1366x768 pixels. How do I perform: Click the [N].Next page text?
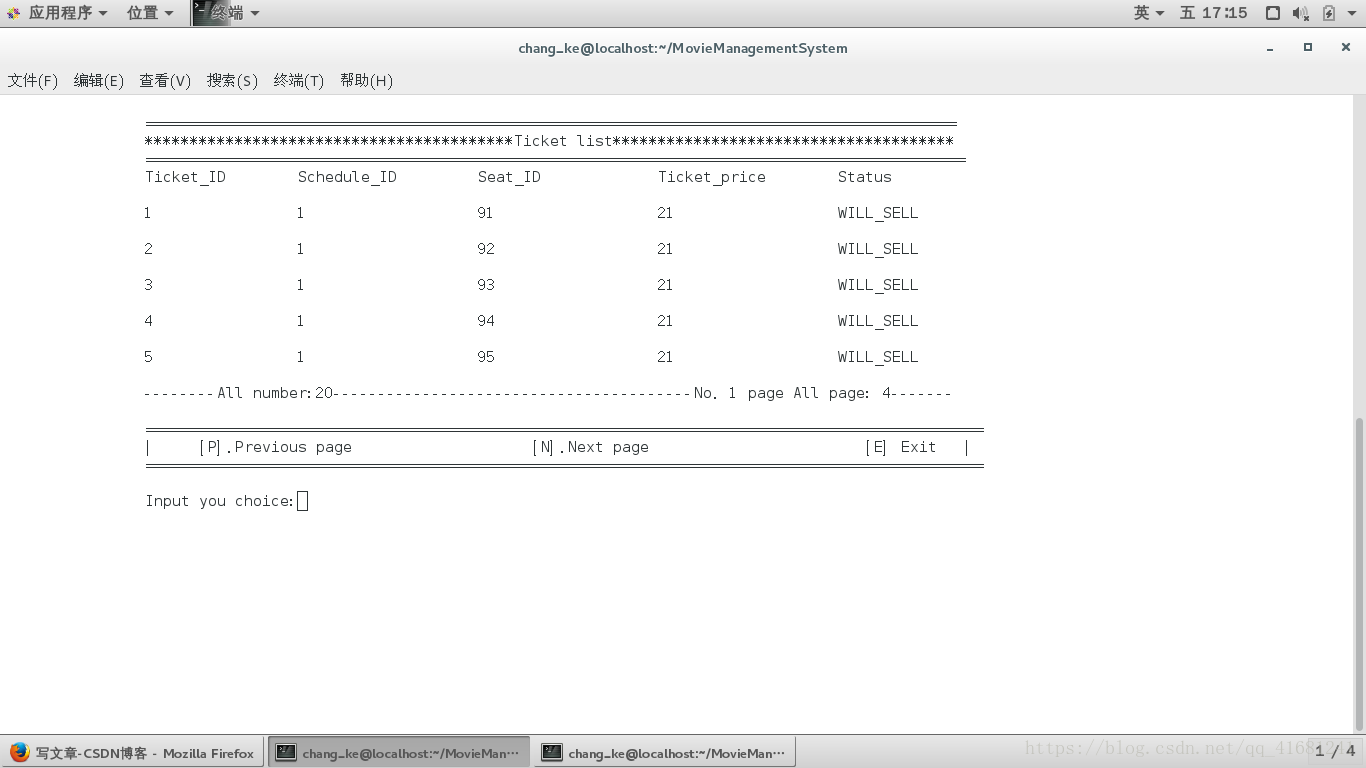[x=591, y=447]
